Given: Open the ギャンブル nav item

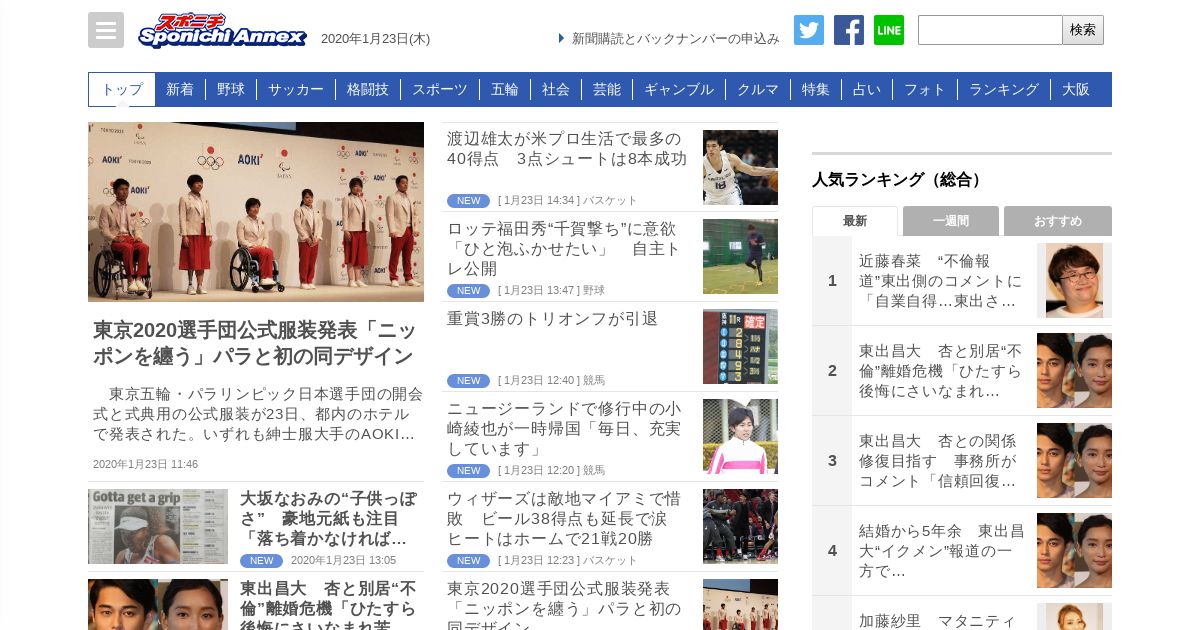Looking at the screenshot, I should pos(679,89).
